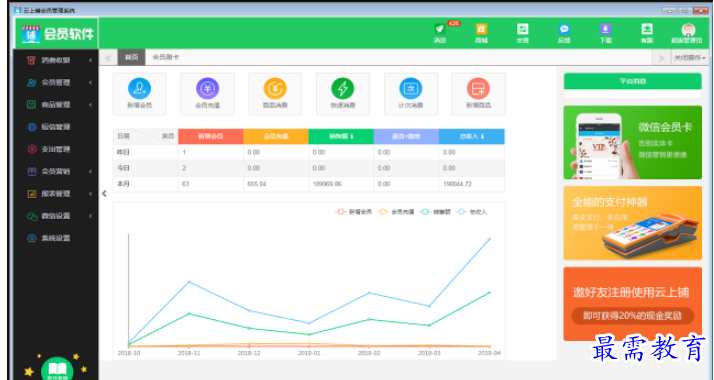Click the 短信管理 sidebar icon
Image resolution: width=714 pixels, height=380 pixels.
[x=31, y=127]
